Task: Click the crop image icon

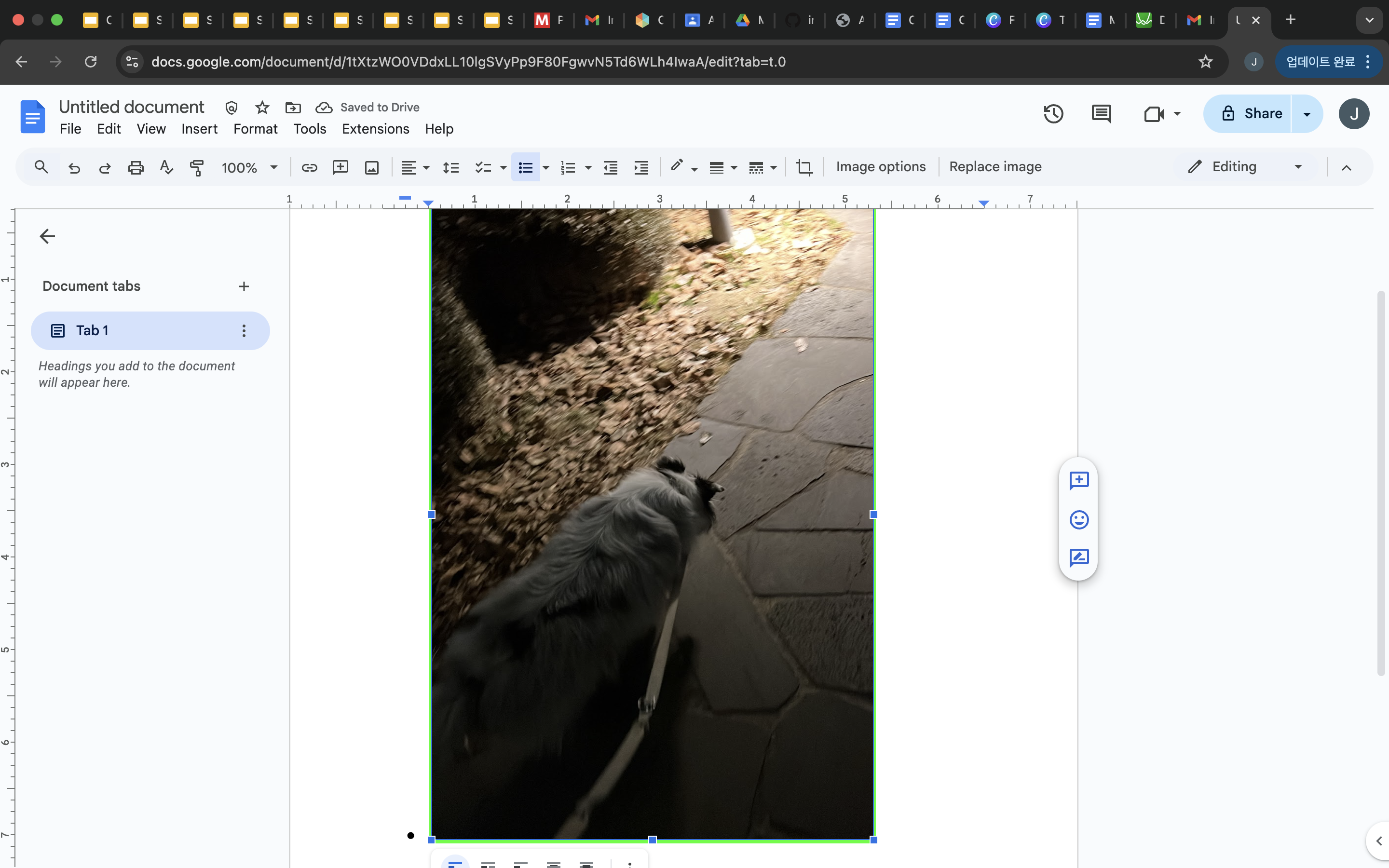Action: click(x=803, y=167)
